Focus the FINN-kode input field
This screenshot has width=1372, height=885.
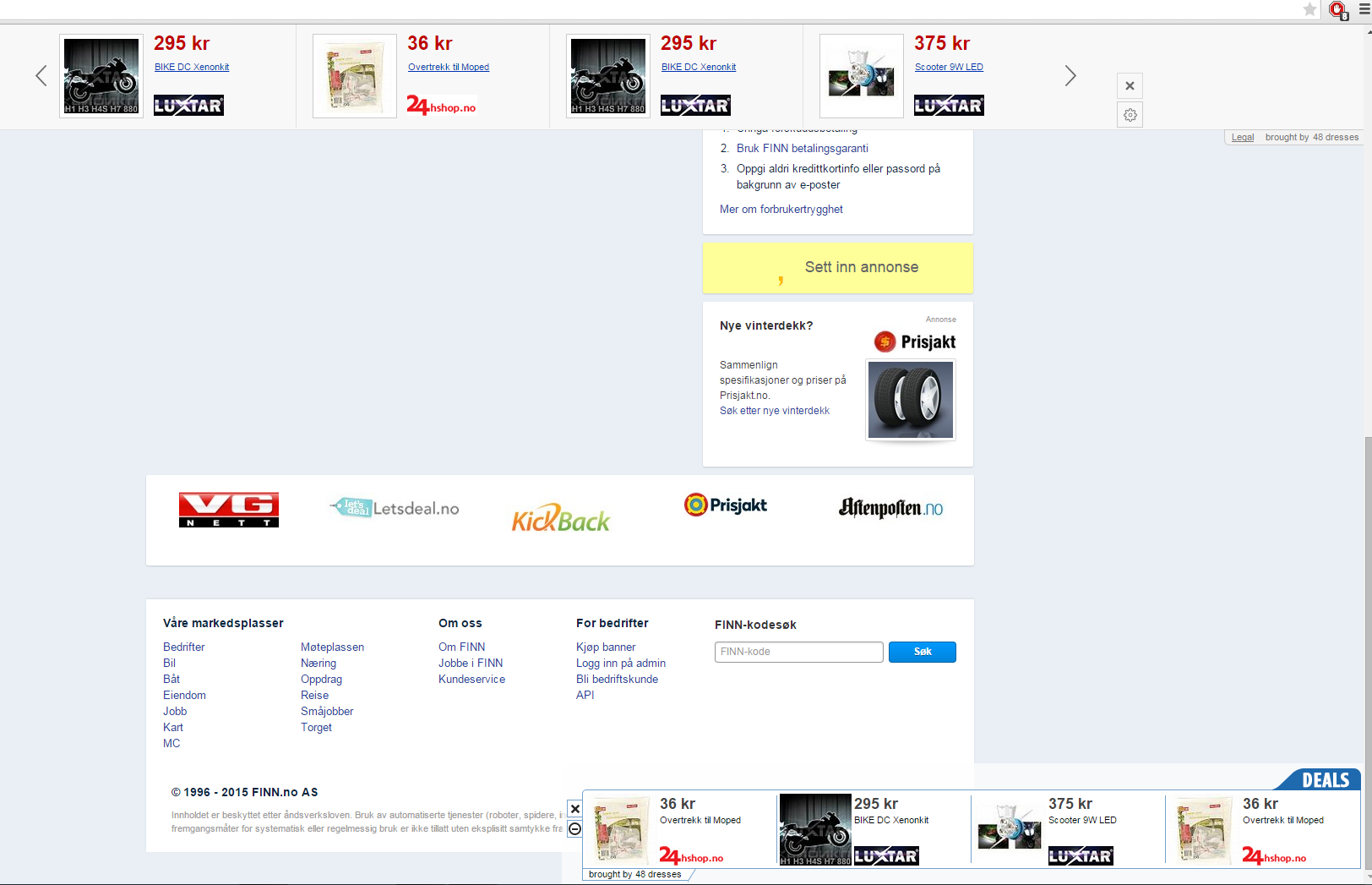(x=799, y=652)
